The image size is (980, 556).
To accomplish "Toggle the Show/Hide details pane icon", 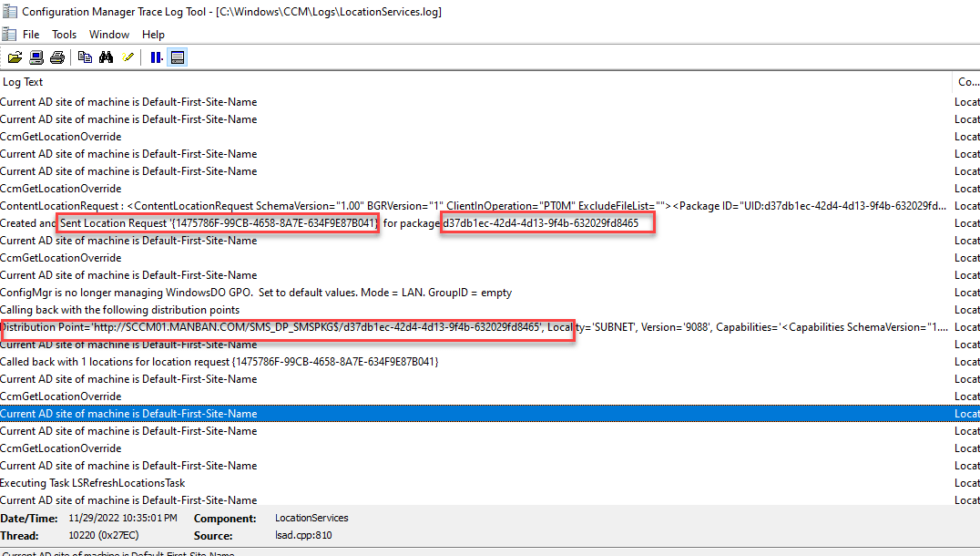I will coord(177,57).
